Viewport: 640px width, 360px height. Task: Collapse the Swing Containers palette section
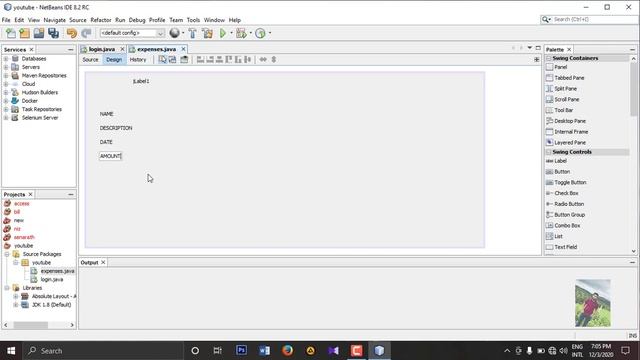pos(549,58)
